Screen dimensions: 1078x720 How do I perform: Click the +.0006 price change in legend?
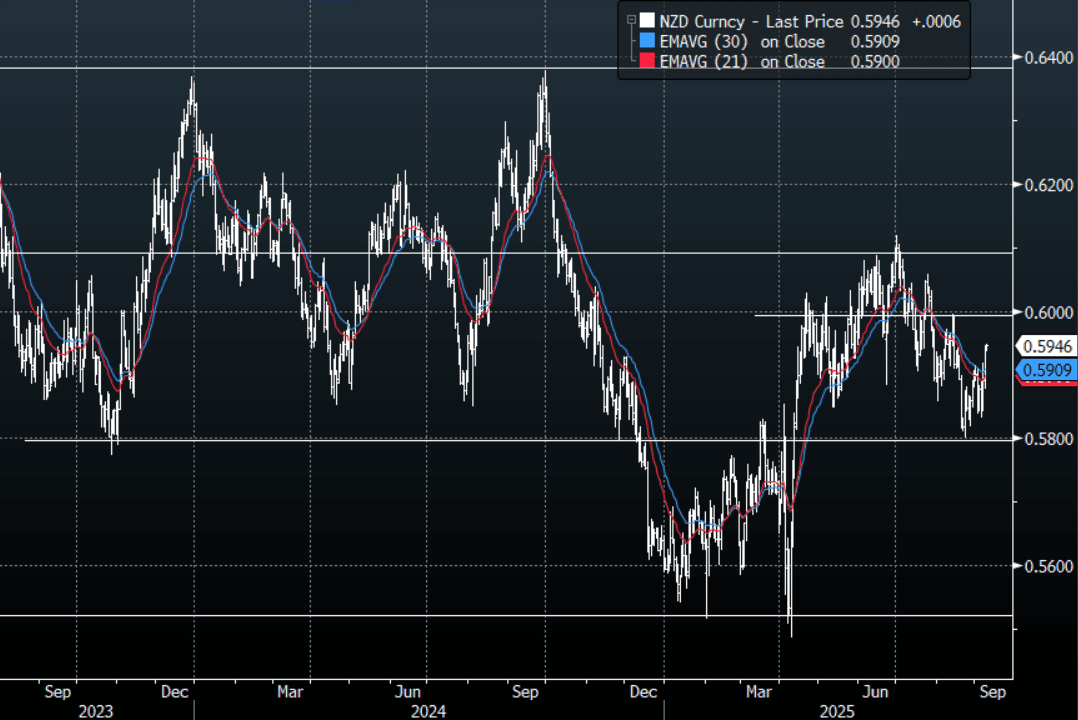939,20
